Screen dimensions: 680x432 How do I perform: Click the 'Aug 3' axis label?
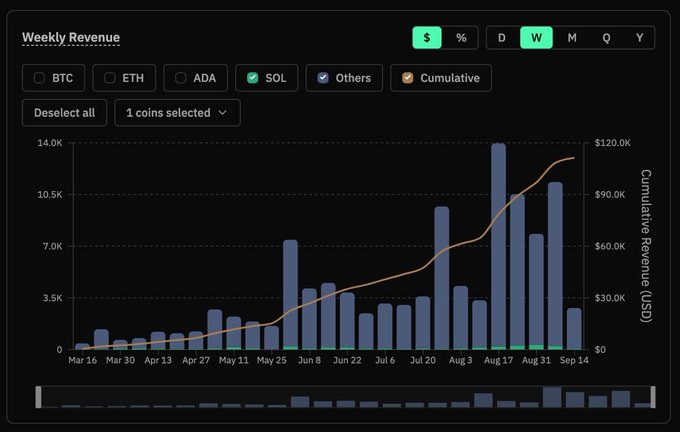(x=461, y=360)
